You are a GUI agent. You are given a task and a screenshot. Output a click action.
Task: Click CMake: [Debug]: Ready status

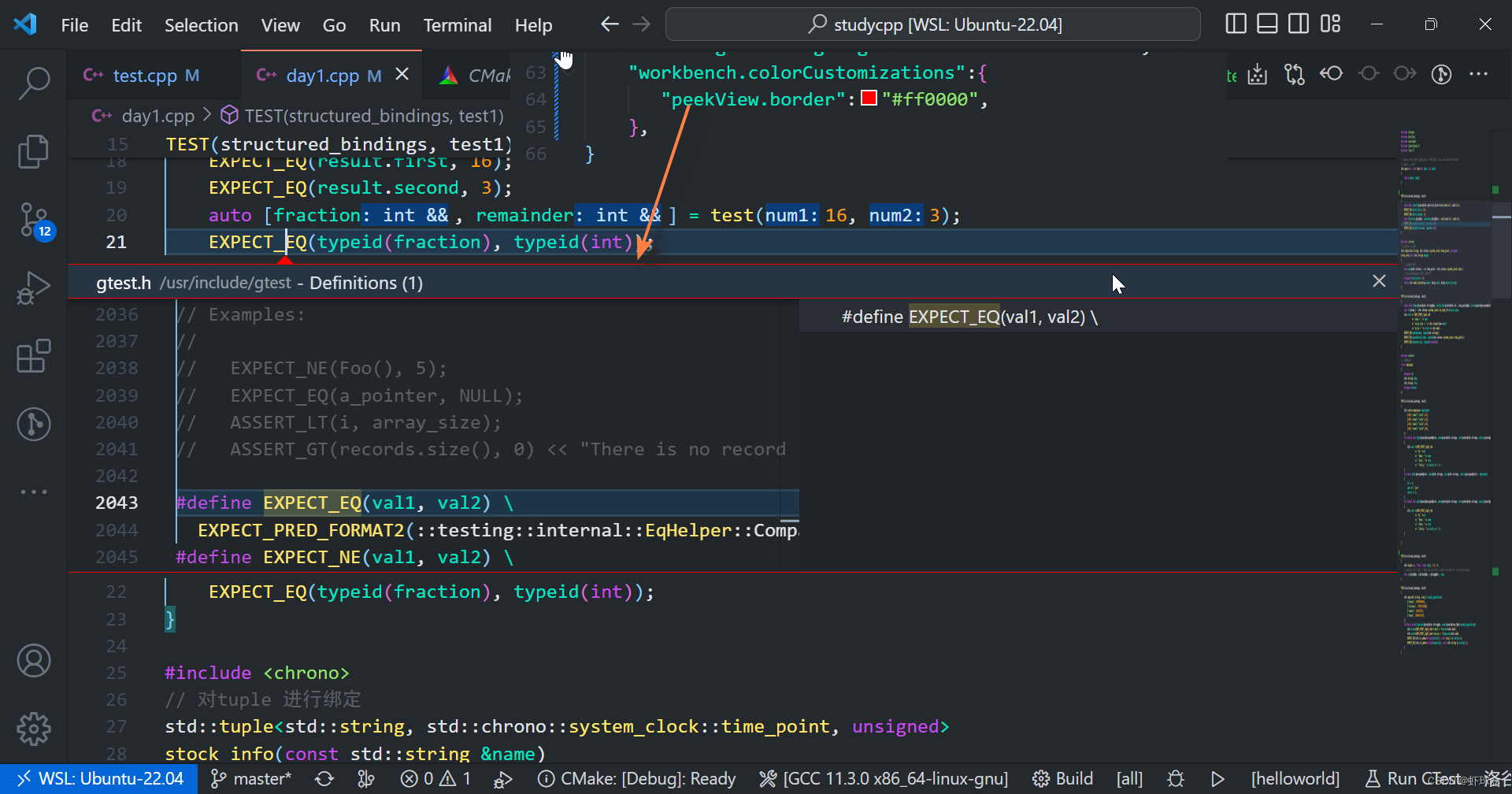pos(636,779)
